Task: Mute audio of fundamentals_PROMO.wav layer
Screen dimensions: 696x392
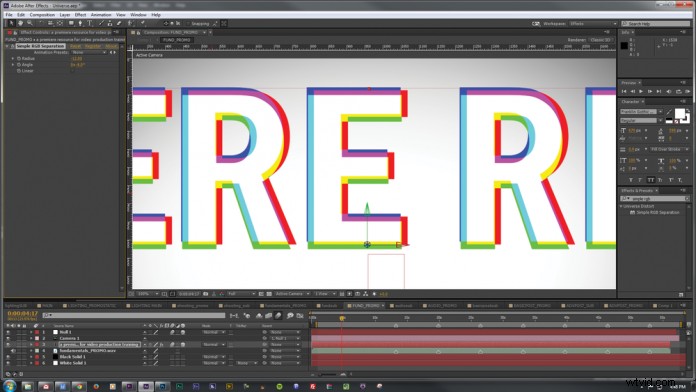Action: (13, 351)
